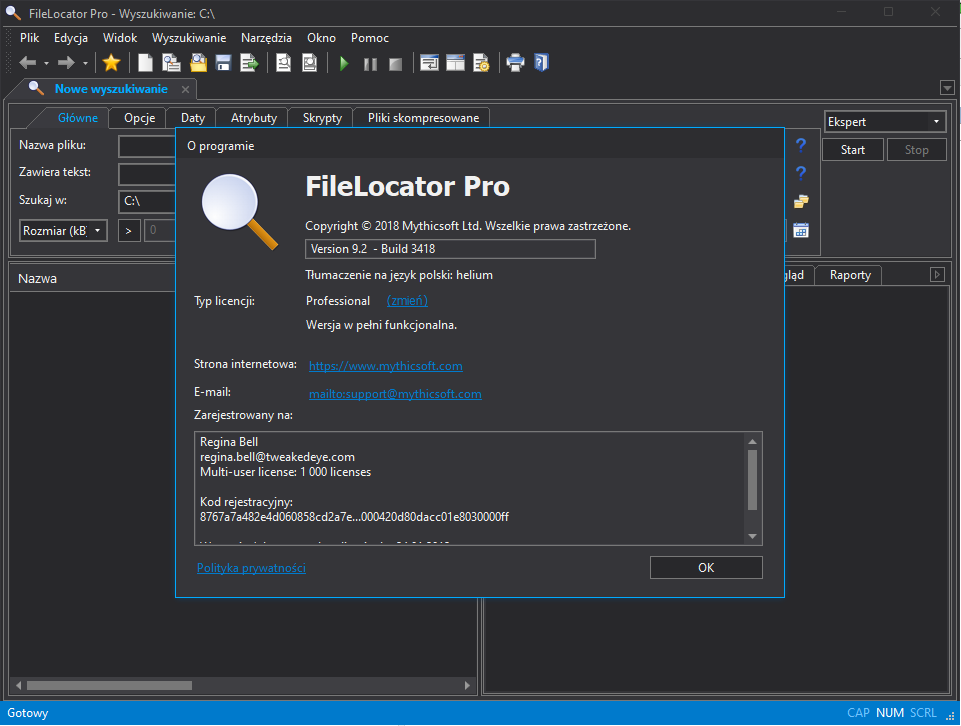The image size is (961, 726).
Task: Click the Stop search button
Action: pos(916,149)
